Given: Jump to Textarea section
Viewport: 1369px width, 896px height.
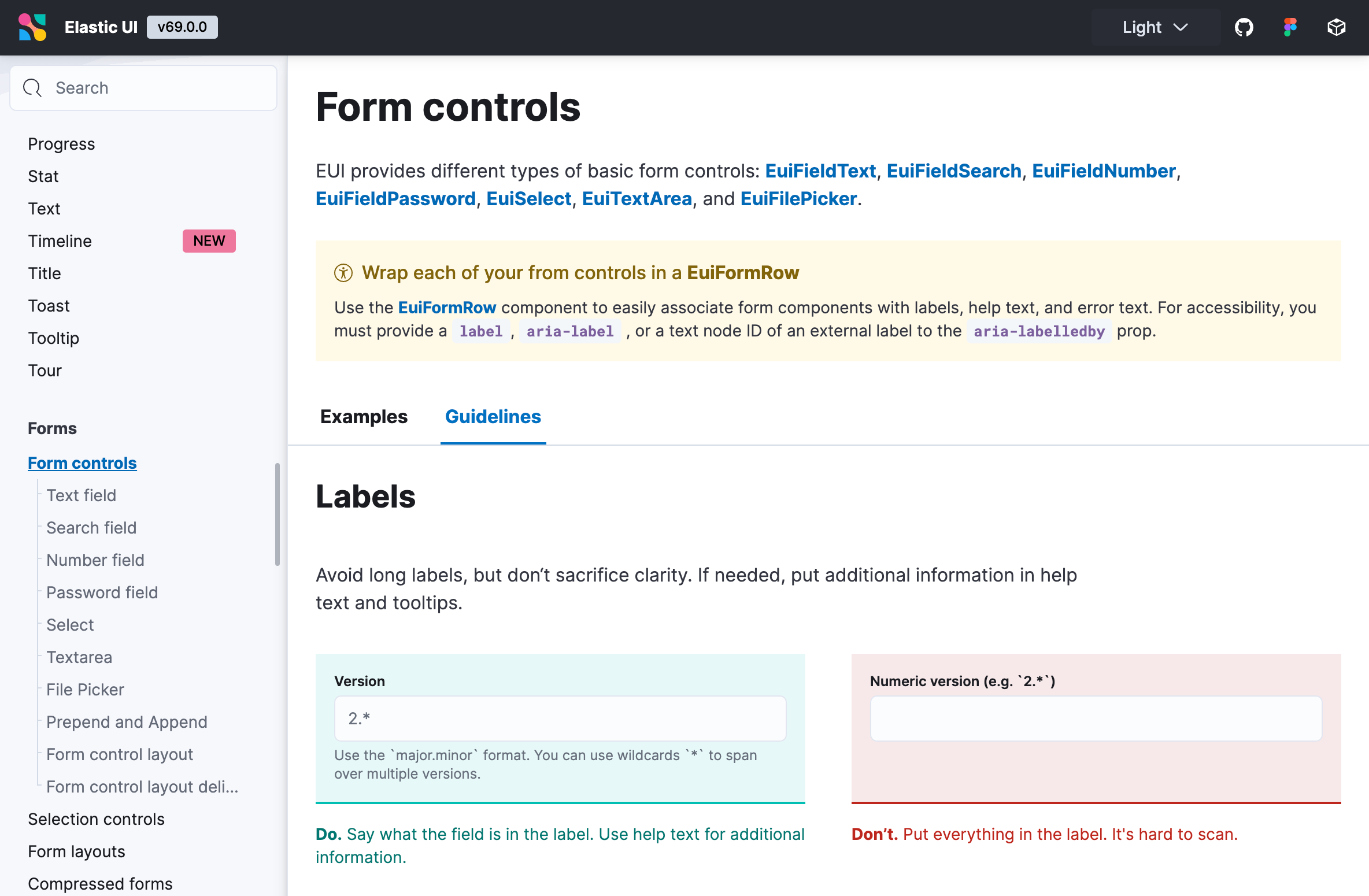Looking at the screenshot, I should (79, 657).
